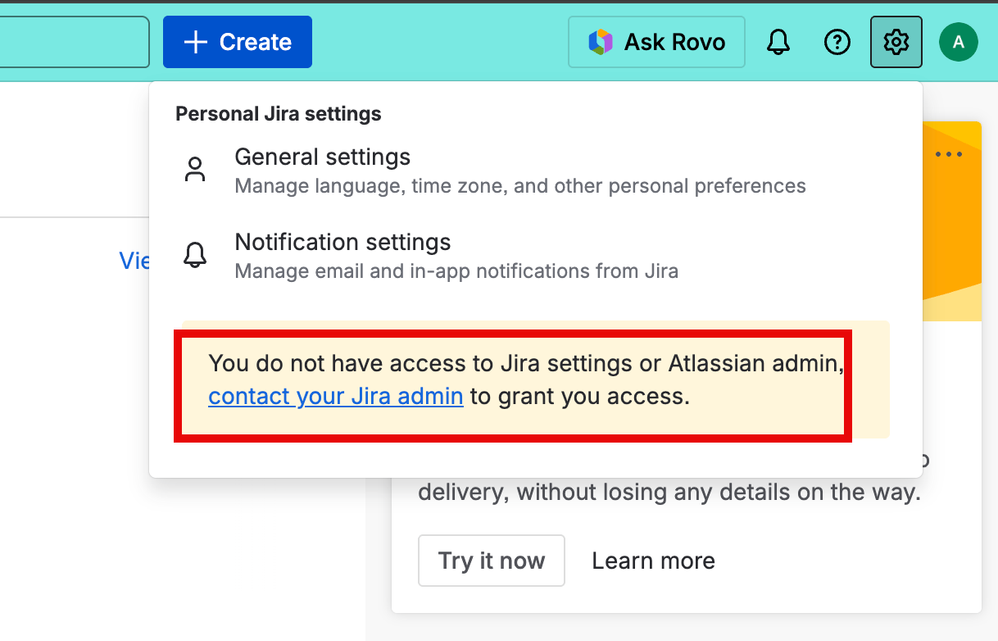
Task: Open notifications bell in top bar
Action: pyautogui.click(x=778, y=42)
